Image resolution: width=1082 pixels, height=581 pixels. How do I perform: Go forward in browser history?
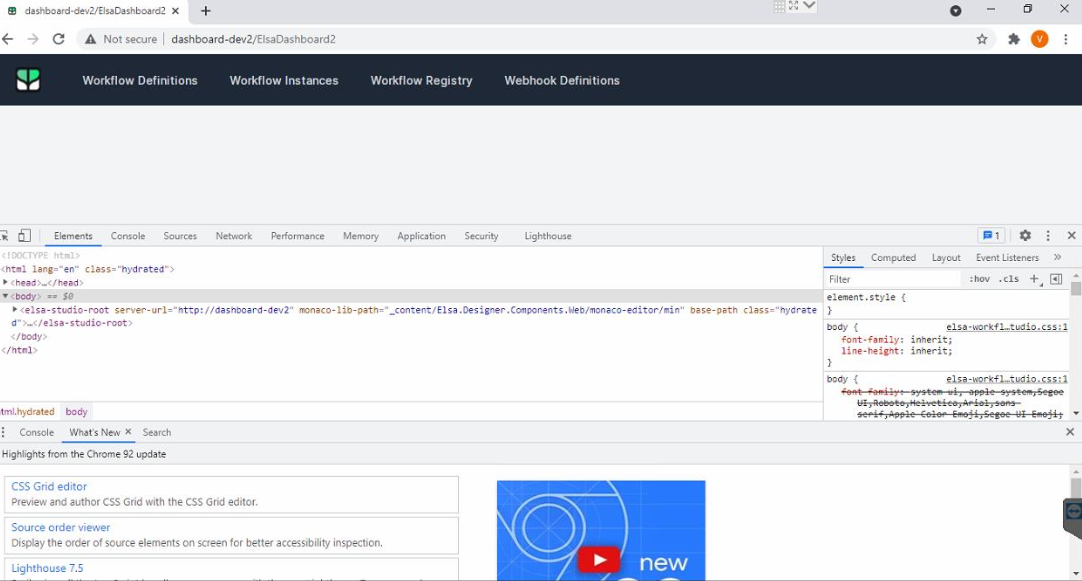coord(32,39)
